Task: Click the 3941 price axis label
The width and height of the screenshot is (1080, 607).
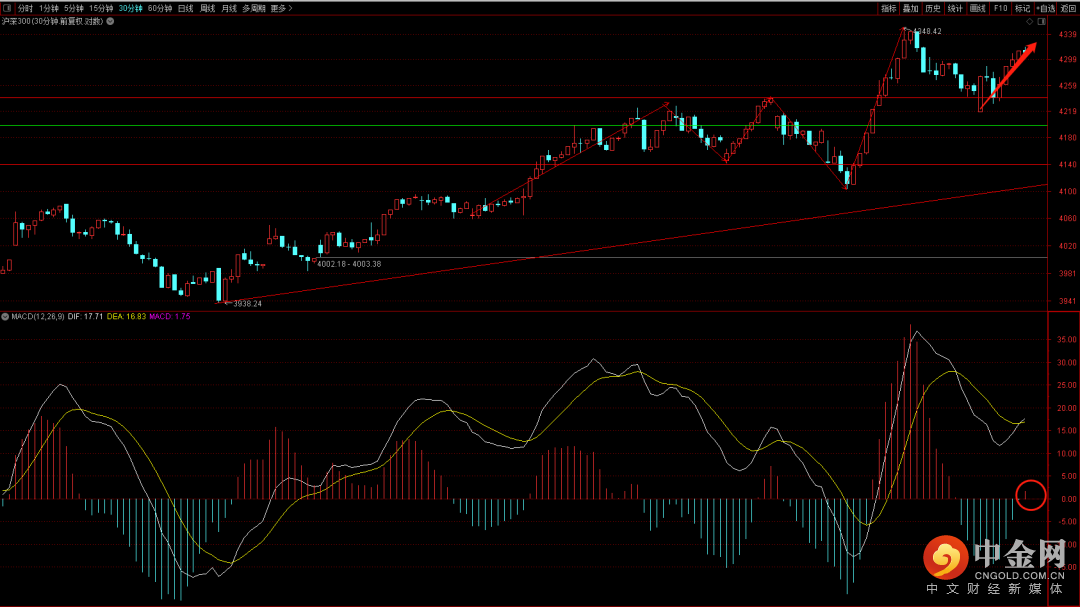Action: tap(1068, 301)
